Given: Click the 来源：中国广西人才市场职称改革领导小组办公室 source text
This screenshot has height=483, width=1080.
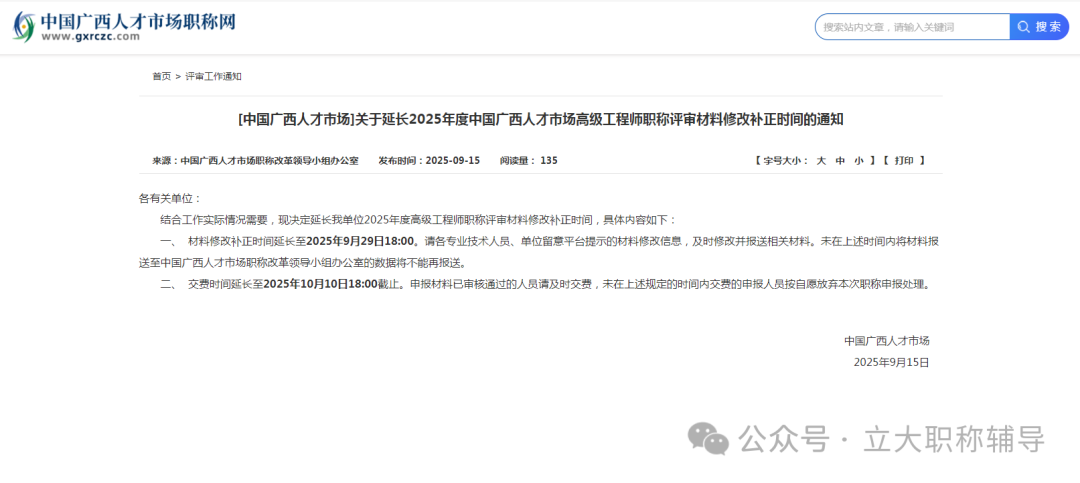Looking at the screenshot, I should [x=256, y=161].
